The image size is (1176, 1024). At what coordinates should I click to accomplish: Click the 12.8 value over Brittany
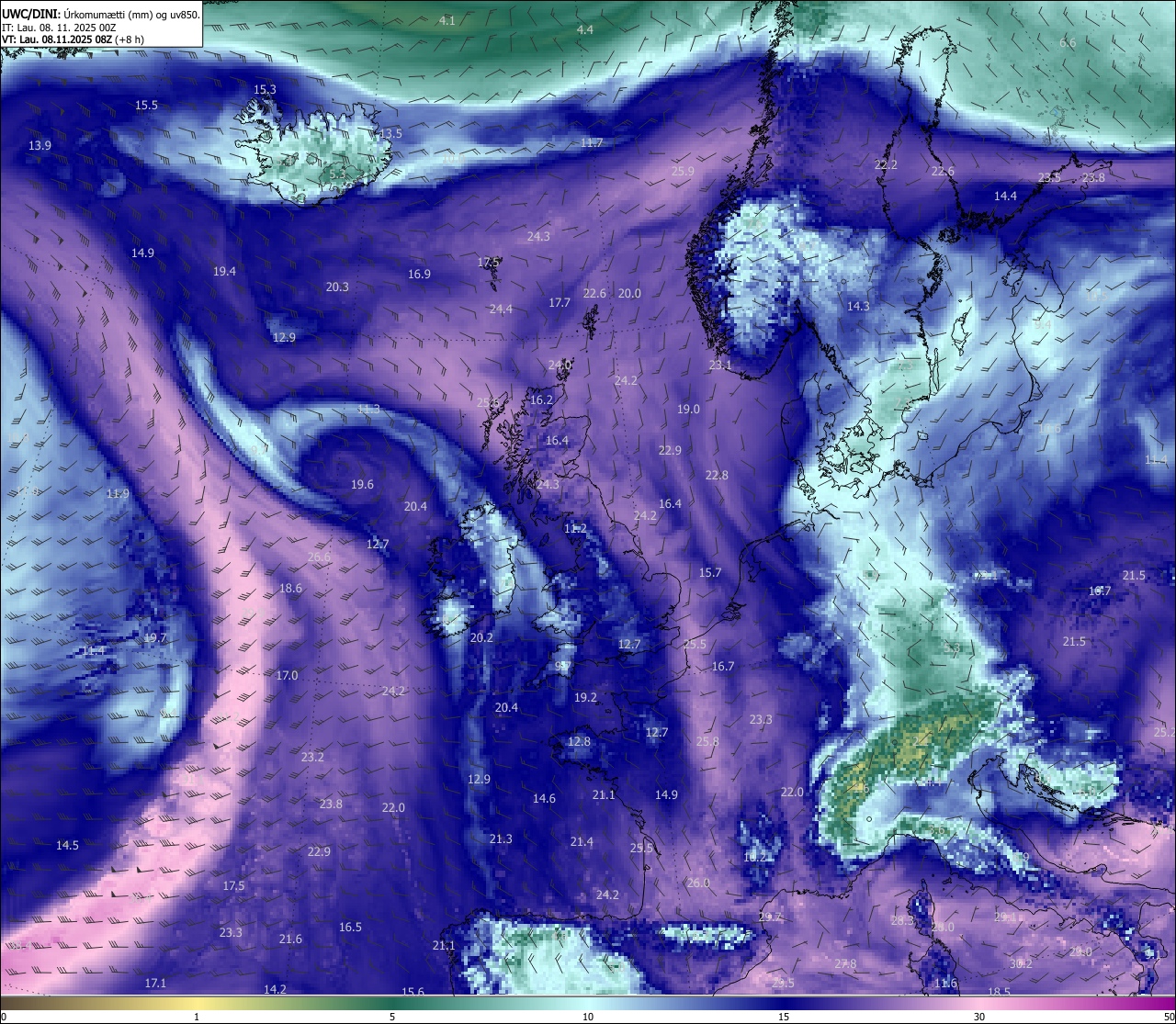579,742
